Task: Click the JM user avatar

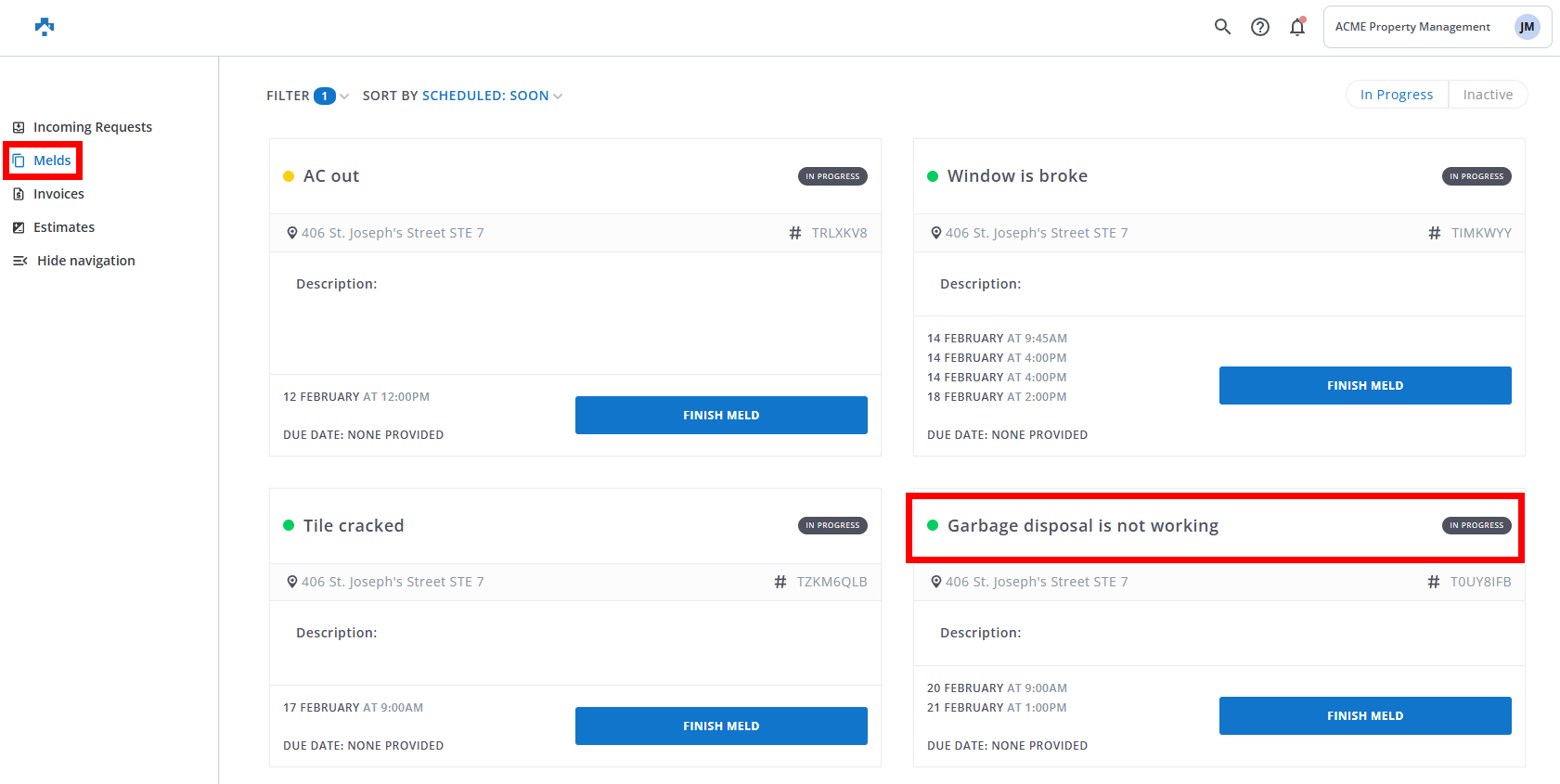Action: point(1527,27)
